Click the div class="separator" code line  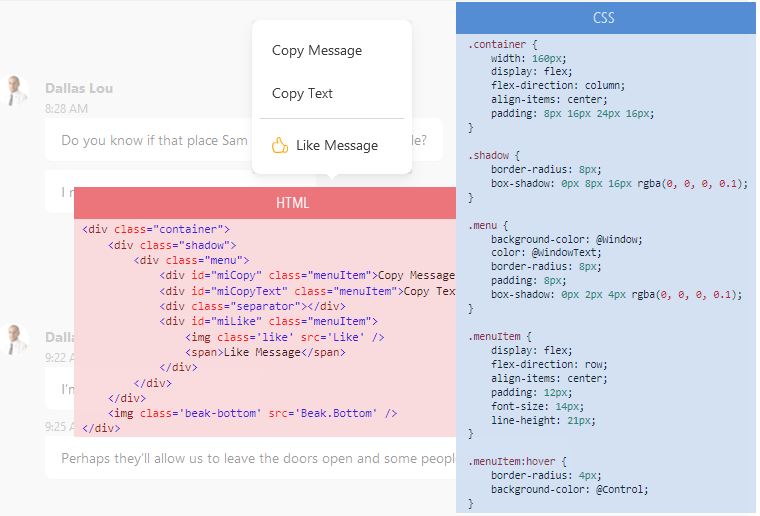pyautogui.click(x=253, y=306)
